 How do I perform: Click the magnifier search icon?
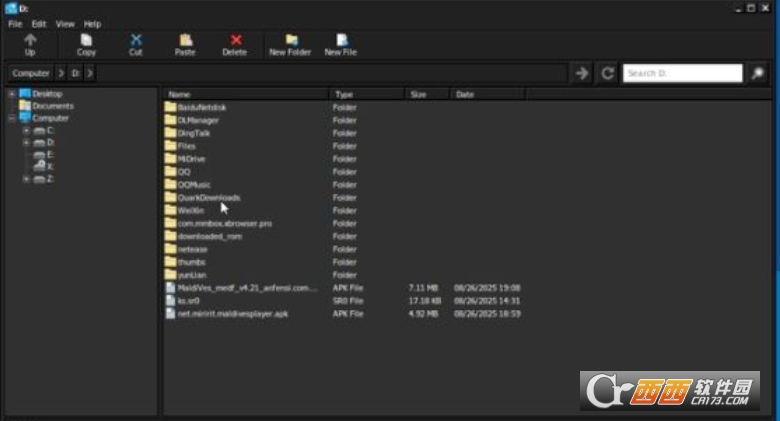pos(758,73)
